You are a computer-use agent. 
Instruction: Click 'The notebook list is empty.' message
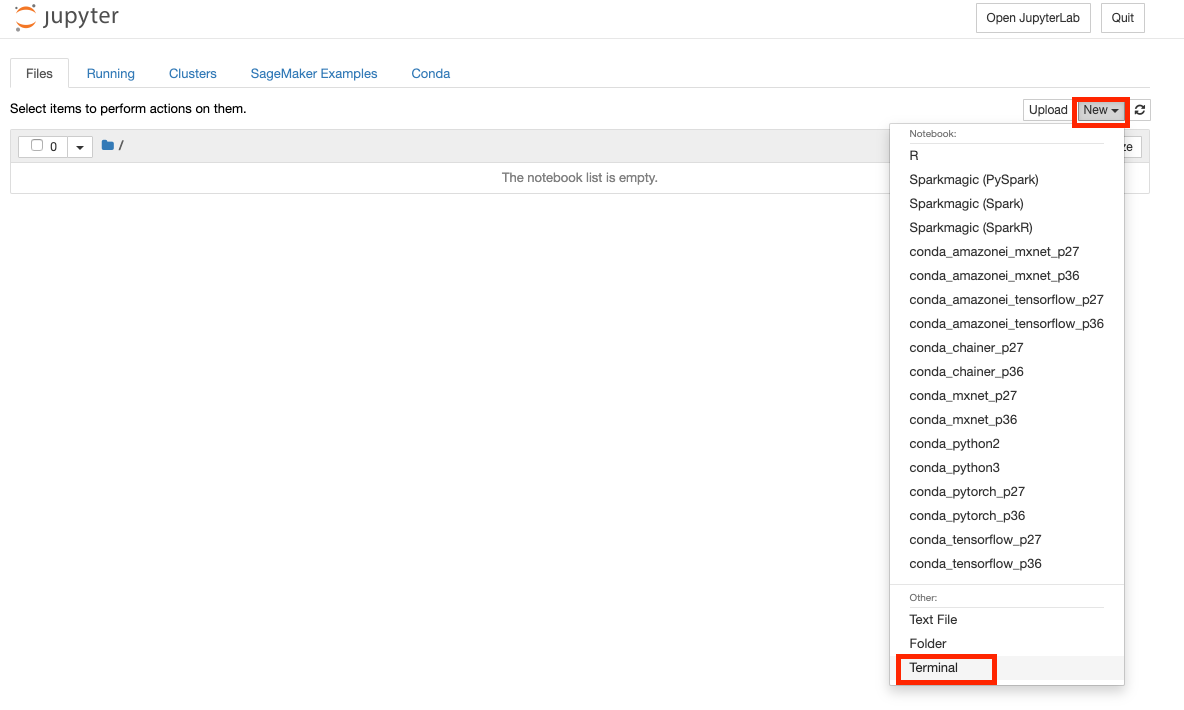(580, 178)
